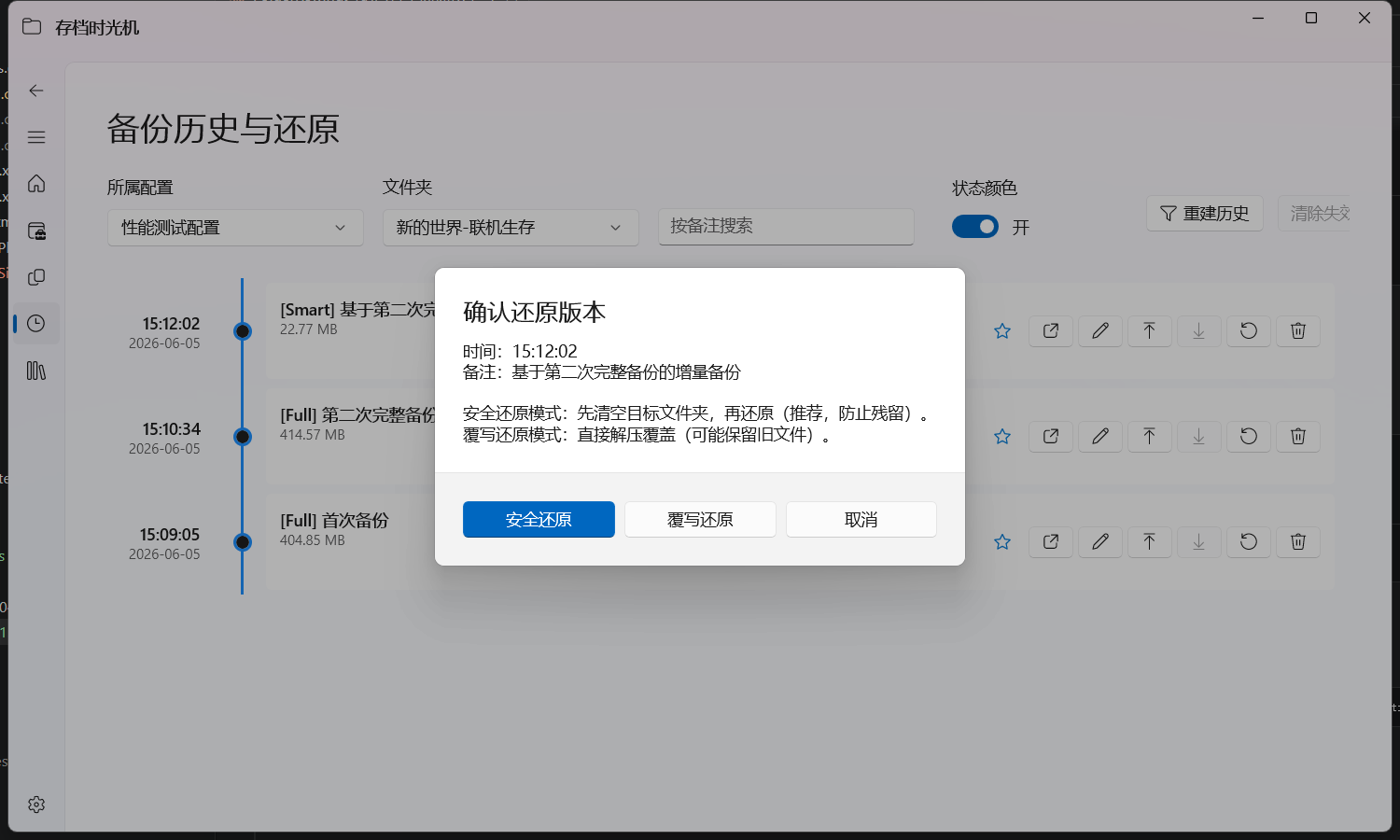Click 取消 to dismiss dialog
This screenshot has height=840, width=1400.
[x=861, y=520]
